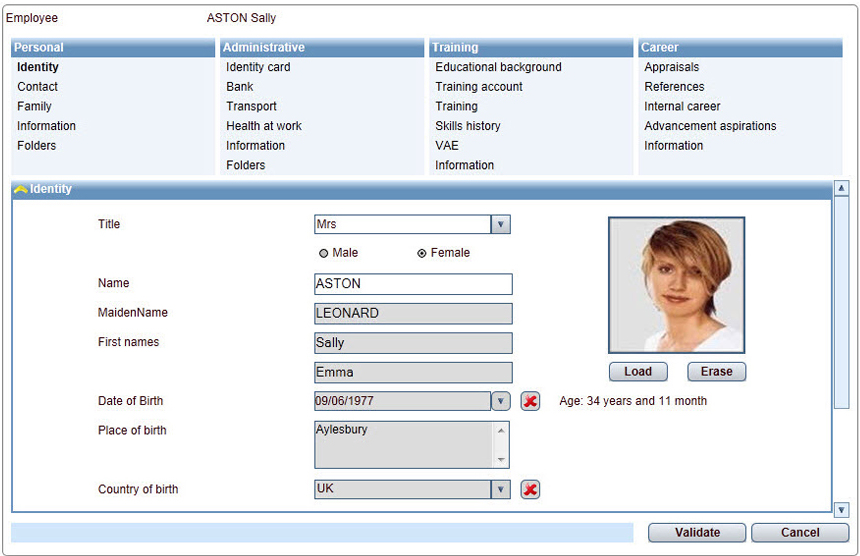Click the second first name field Emma
860x556 pixels.
[x=414, y=373]
